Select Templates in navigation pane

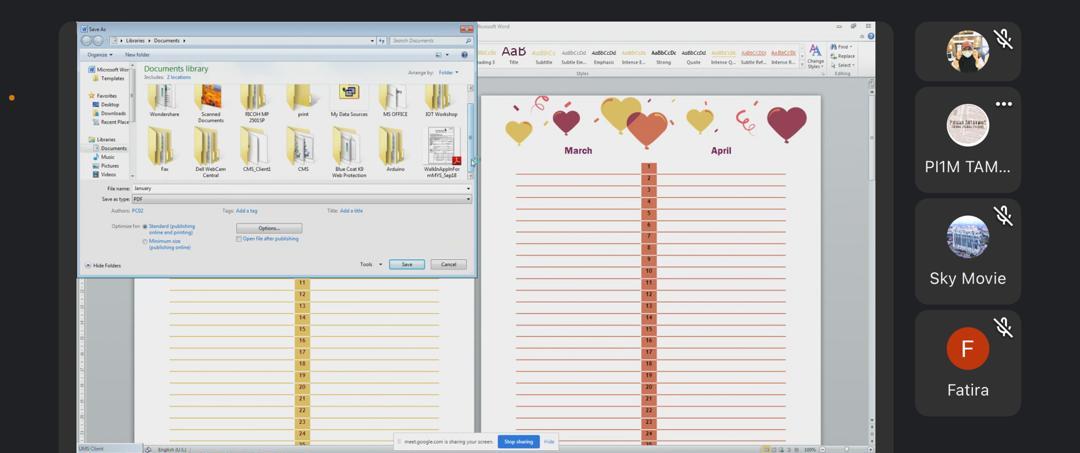click(108, 78)
